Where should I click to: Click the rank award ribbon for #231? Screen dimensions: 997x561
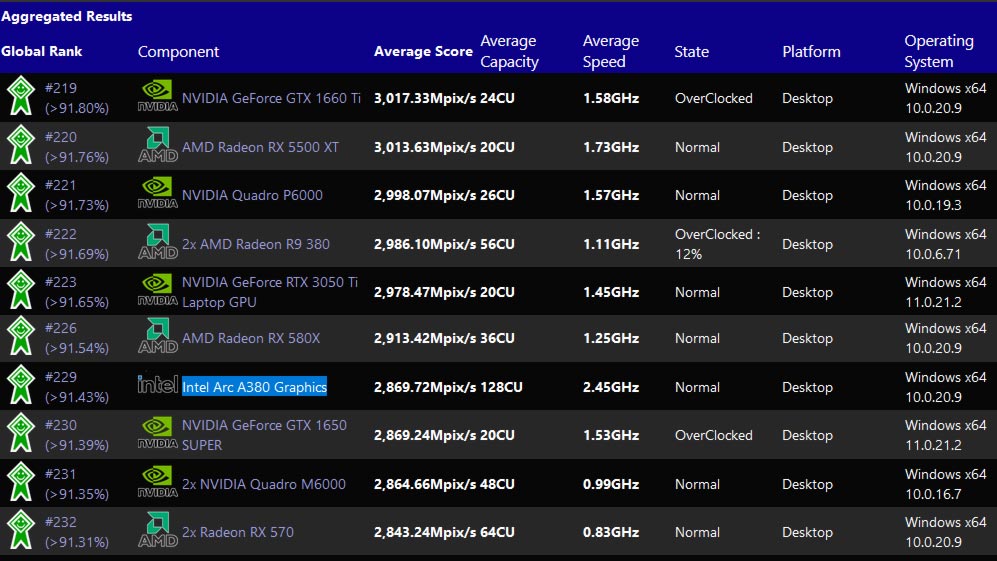point(21,482)
